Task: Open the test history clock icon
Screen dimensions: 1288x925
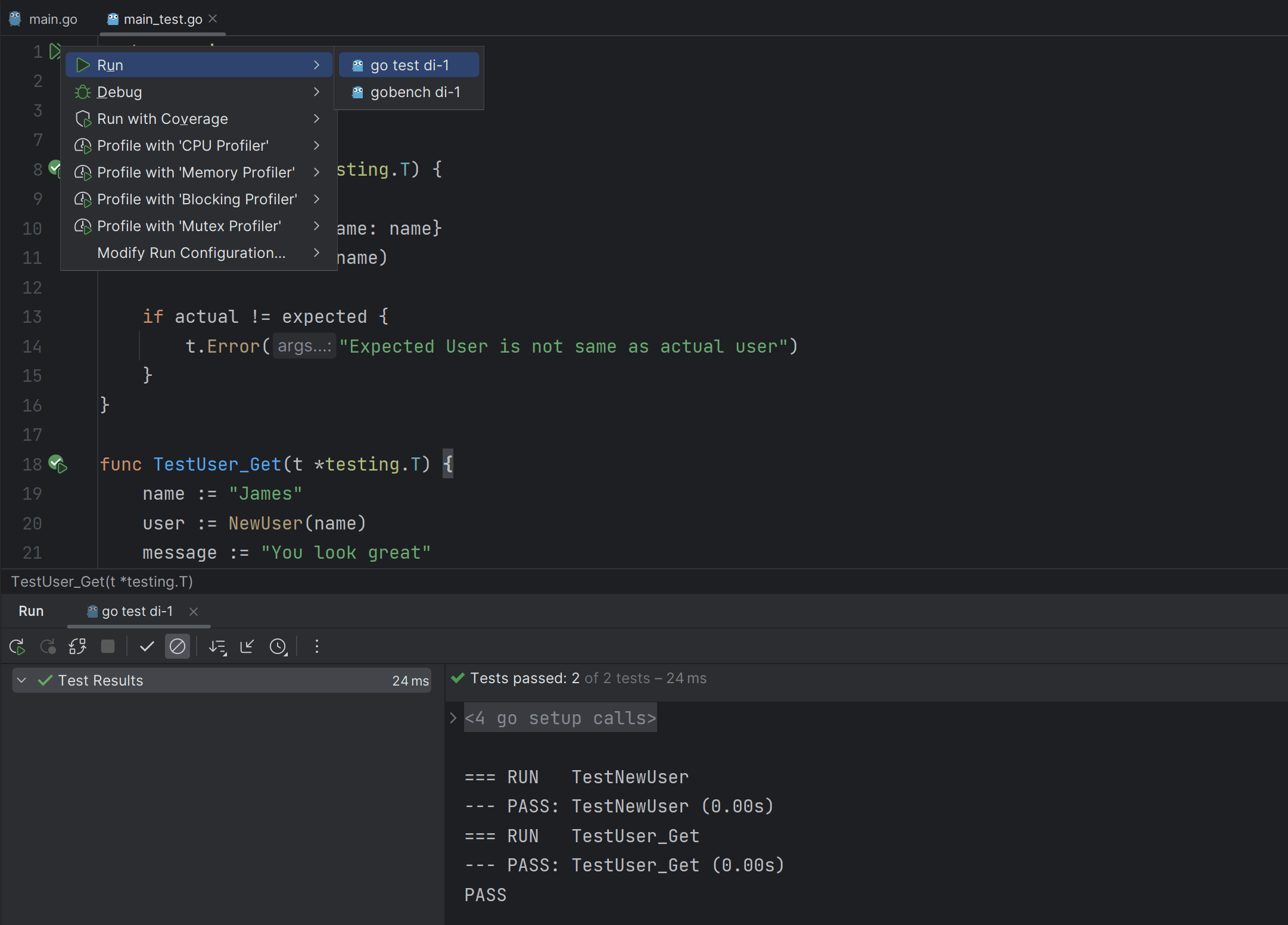Action: point(278,647)
